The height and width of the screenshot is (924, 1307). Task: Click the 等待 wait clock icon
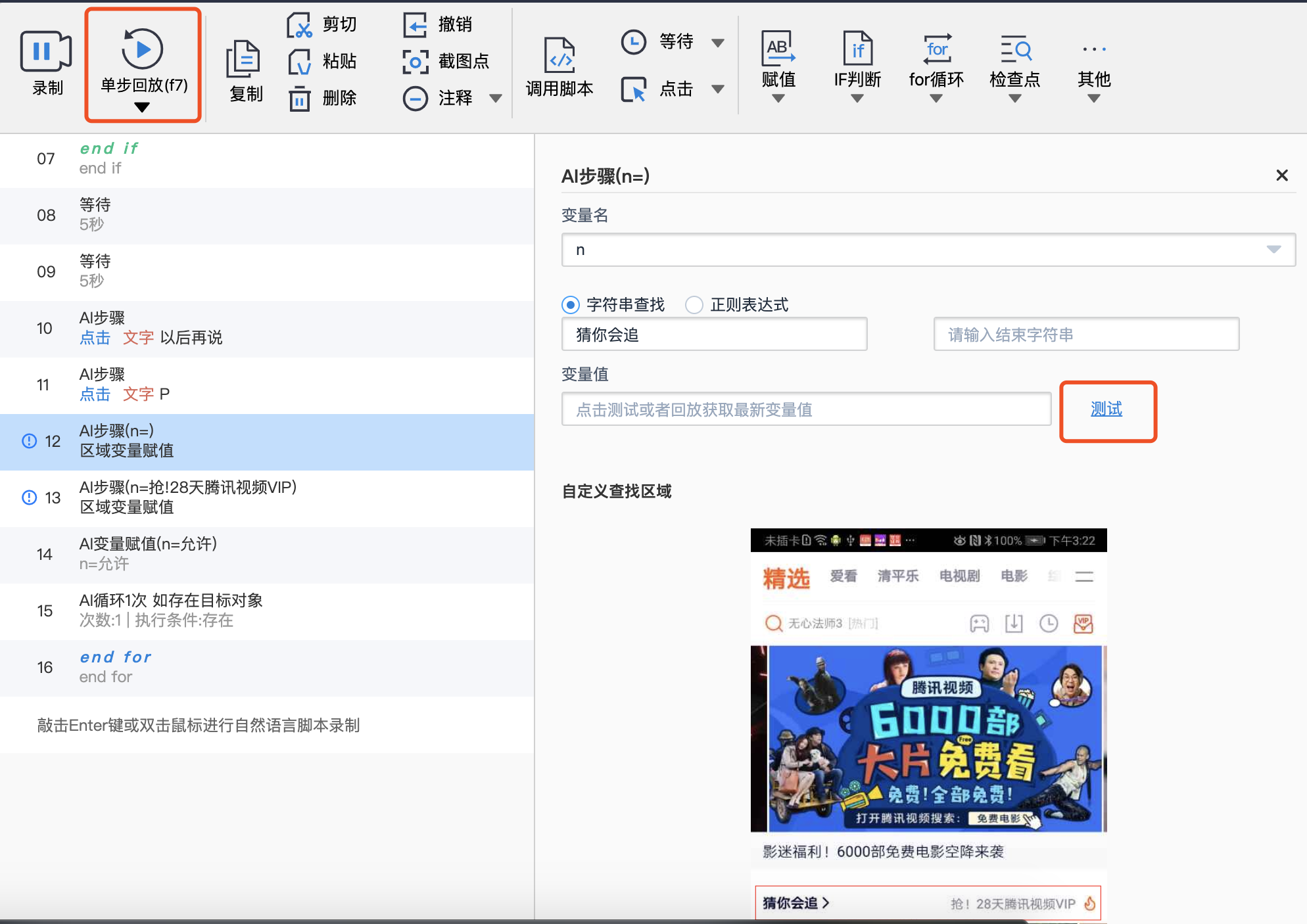[634, 42]
